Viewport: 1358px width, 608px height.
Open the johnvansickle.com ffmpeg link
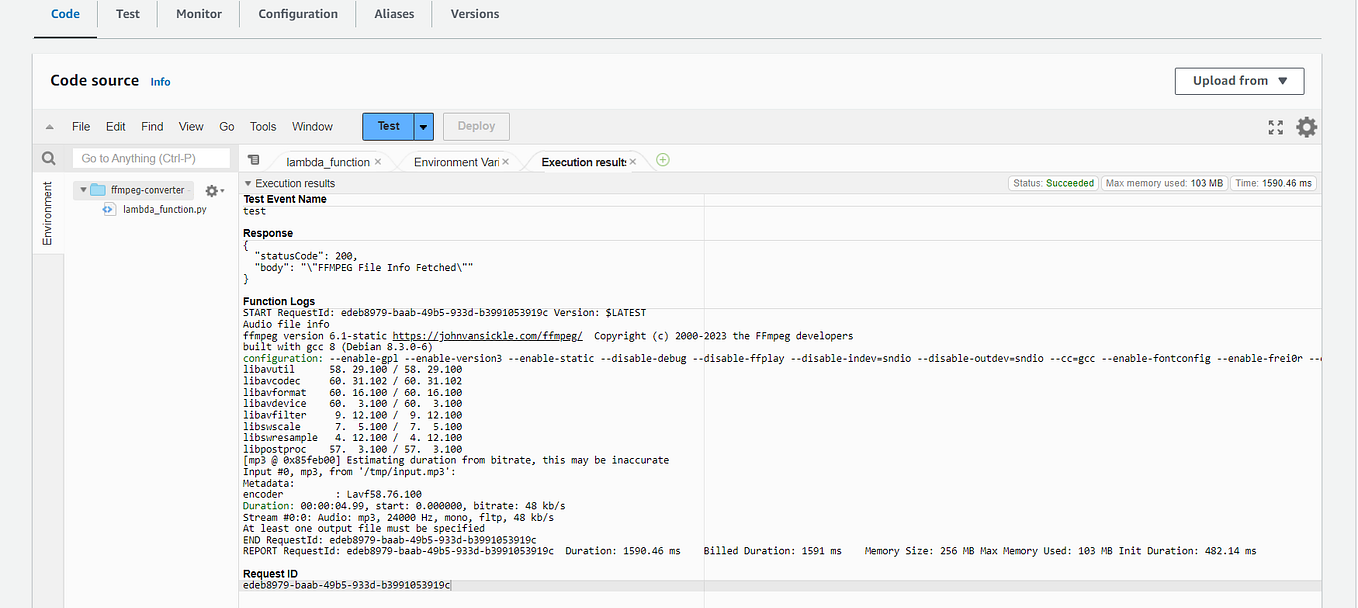487,335
